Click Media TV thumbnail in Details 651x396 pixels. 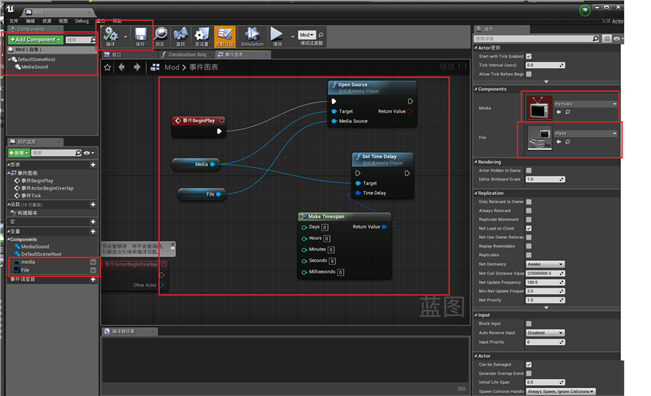click(539, 108)
